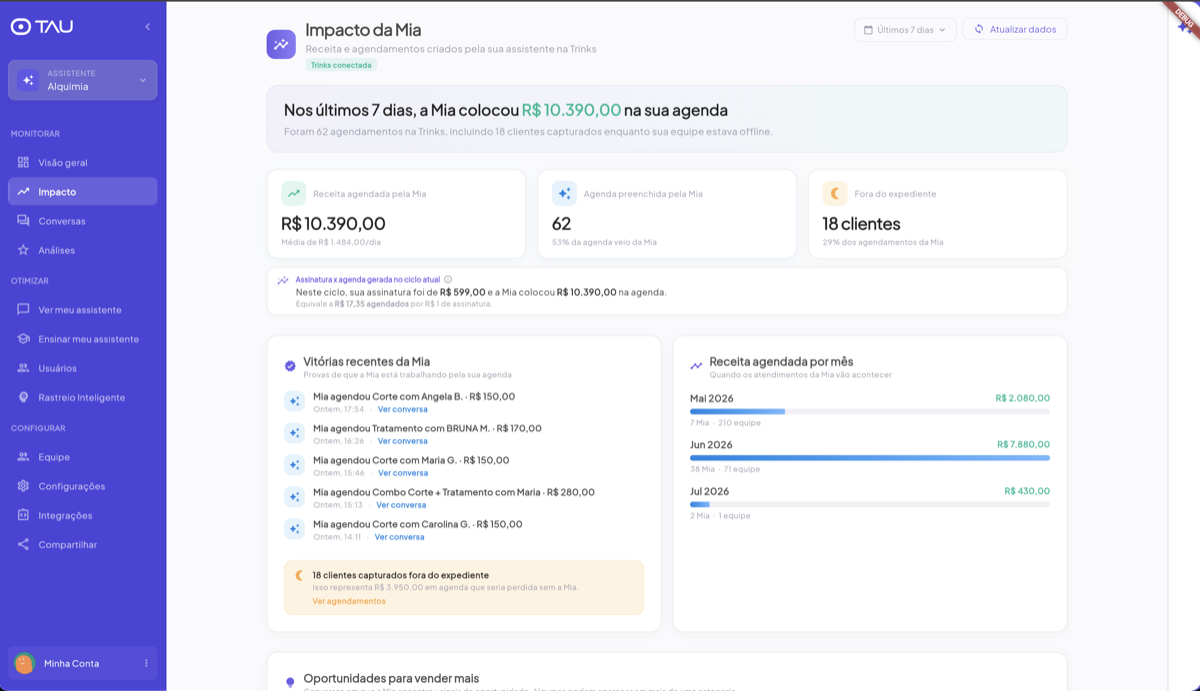Click the Usuários people icon

click(x=23, y=368)
